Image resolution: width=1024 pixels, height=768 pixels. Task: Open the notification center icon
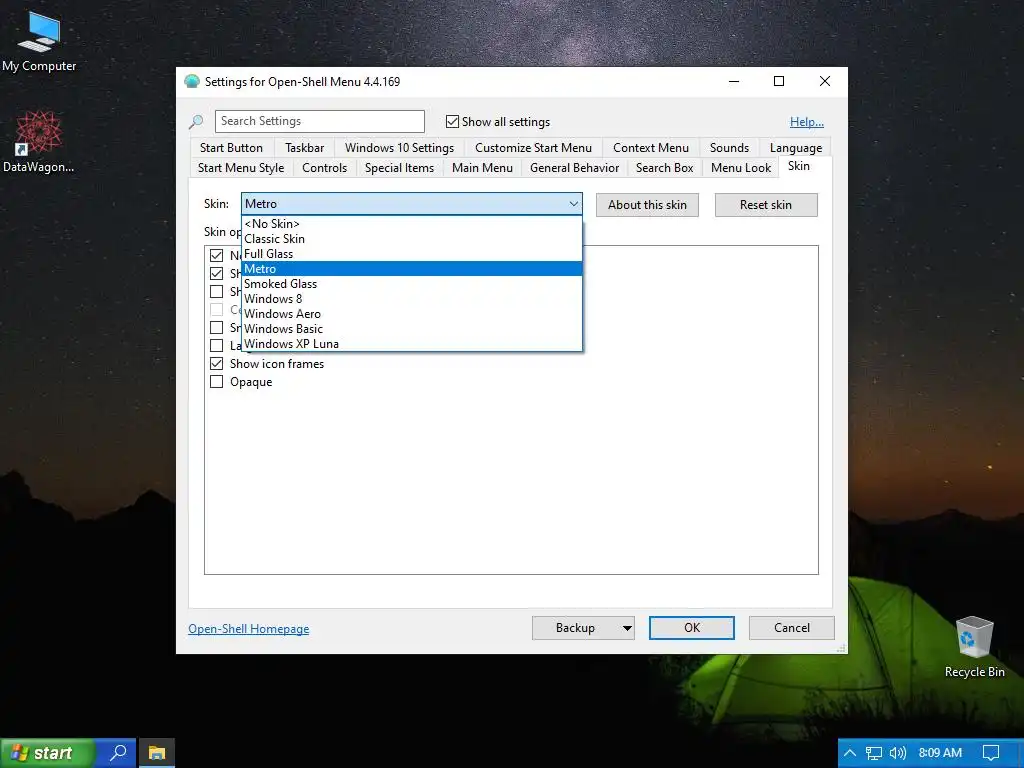pyautogui.click(x=991, y=753)
